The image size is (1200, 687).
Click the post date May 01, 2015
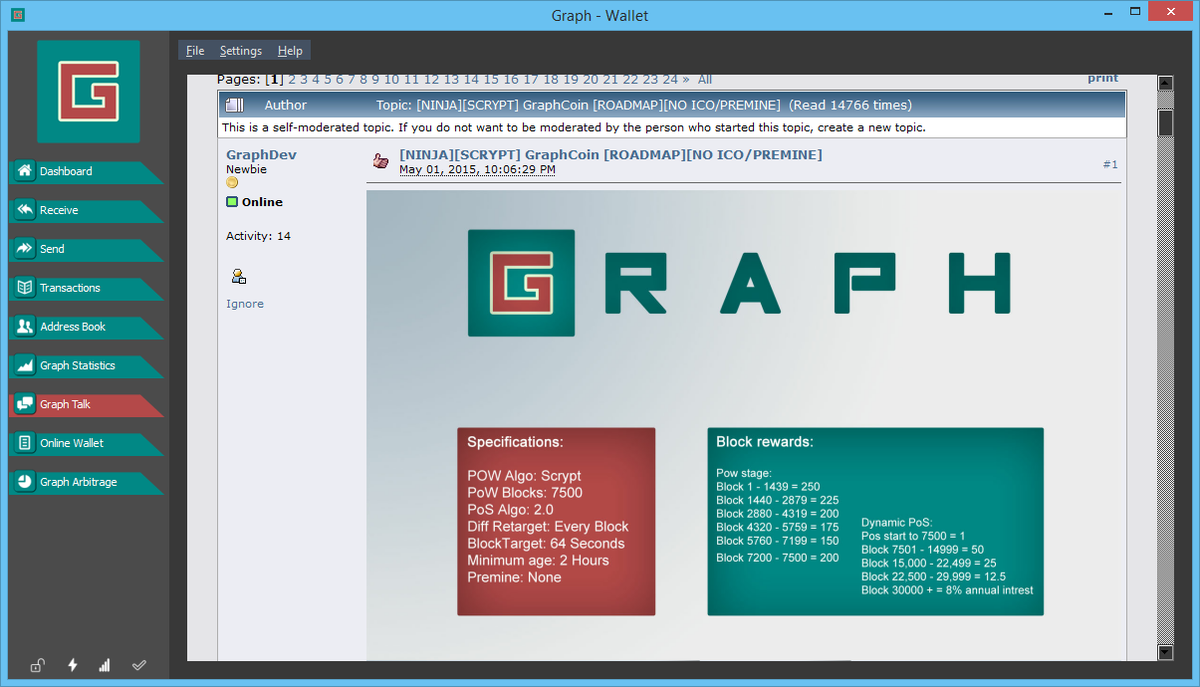coord(477,170)
